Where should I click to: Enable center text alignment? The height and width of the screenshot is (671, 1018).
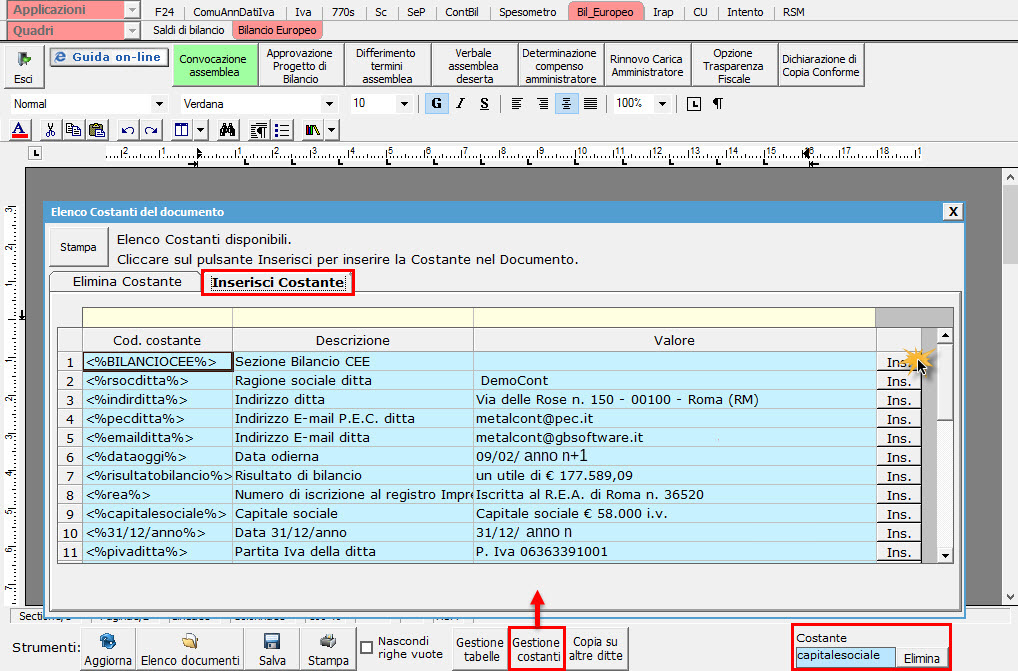click(567, 103)
